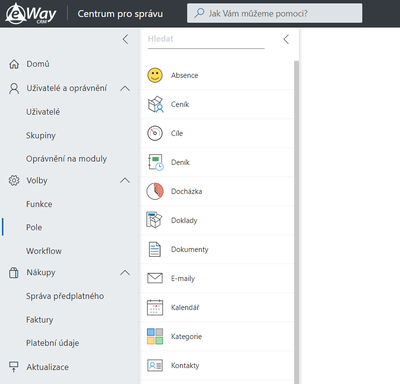Click the Centrum pro správu title

[x=120, y=14]
